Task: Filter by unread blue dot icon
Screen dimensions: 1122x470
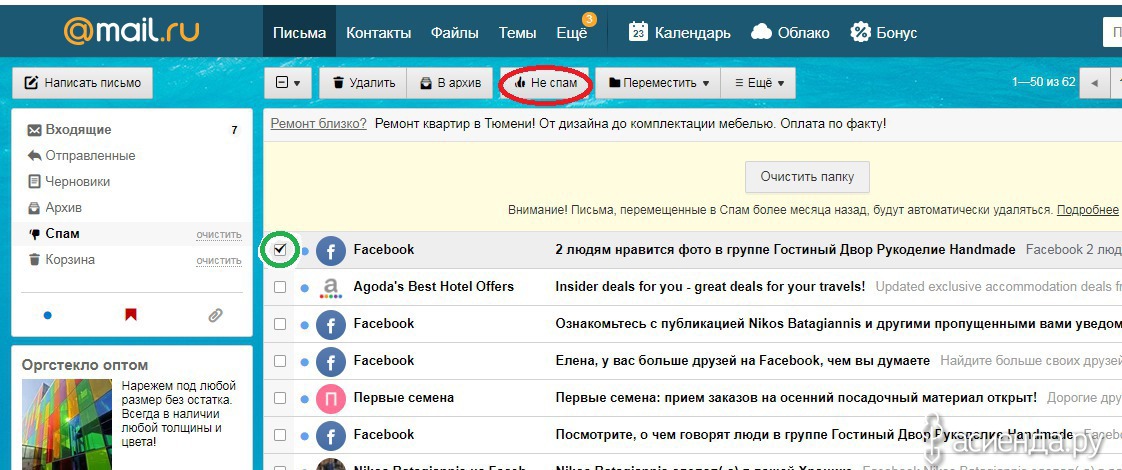Action: [48, 315]
